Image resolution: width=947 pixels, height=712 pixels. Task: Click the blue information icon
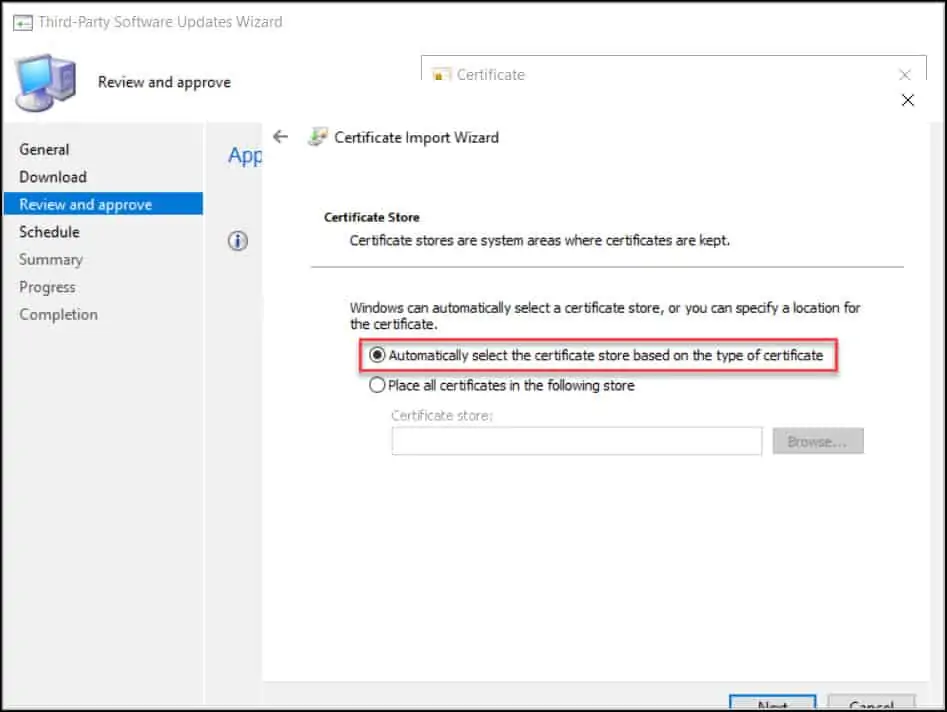click(x=238, y=241)
